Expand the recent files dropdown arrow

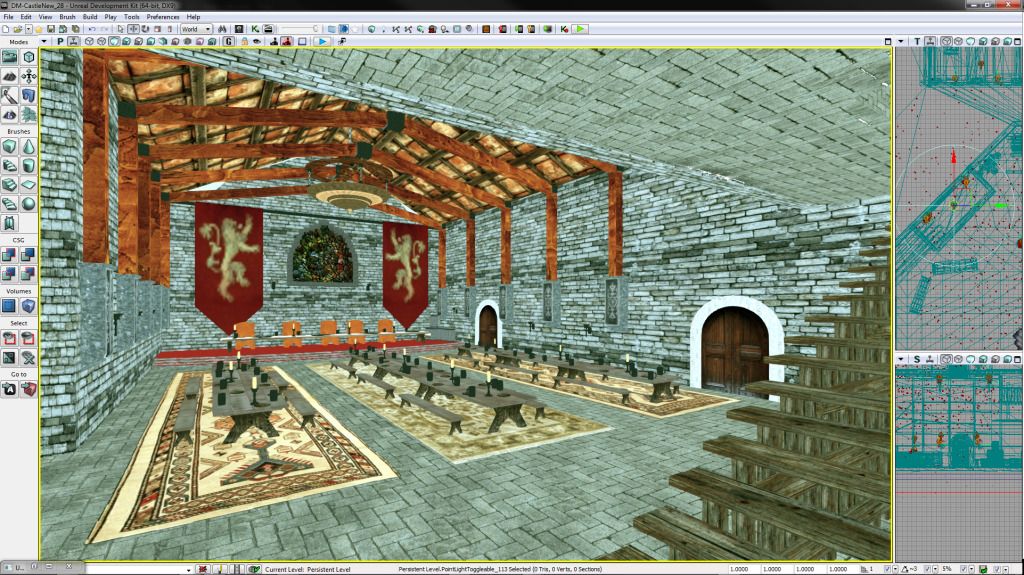pyautogui.click(x=29, y=29)
